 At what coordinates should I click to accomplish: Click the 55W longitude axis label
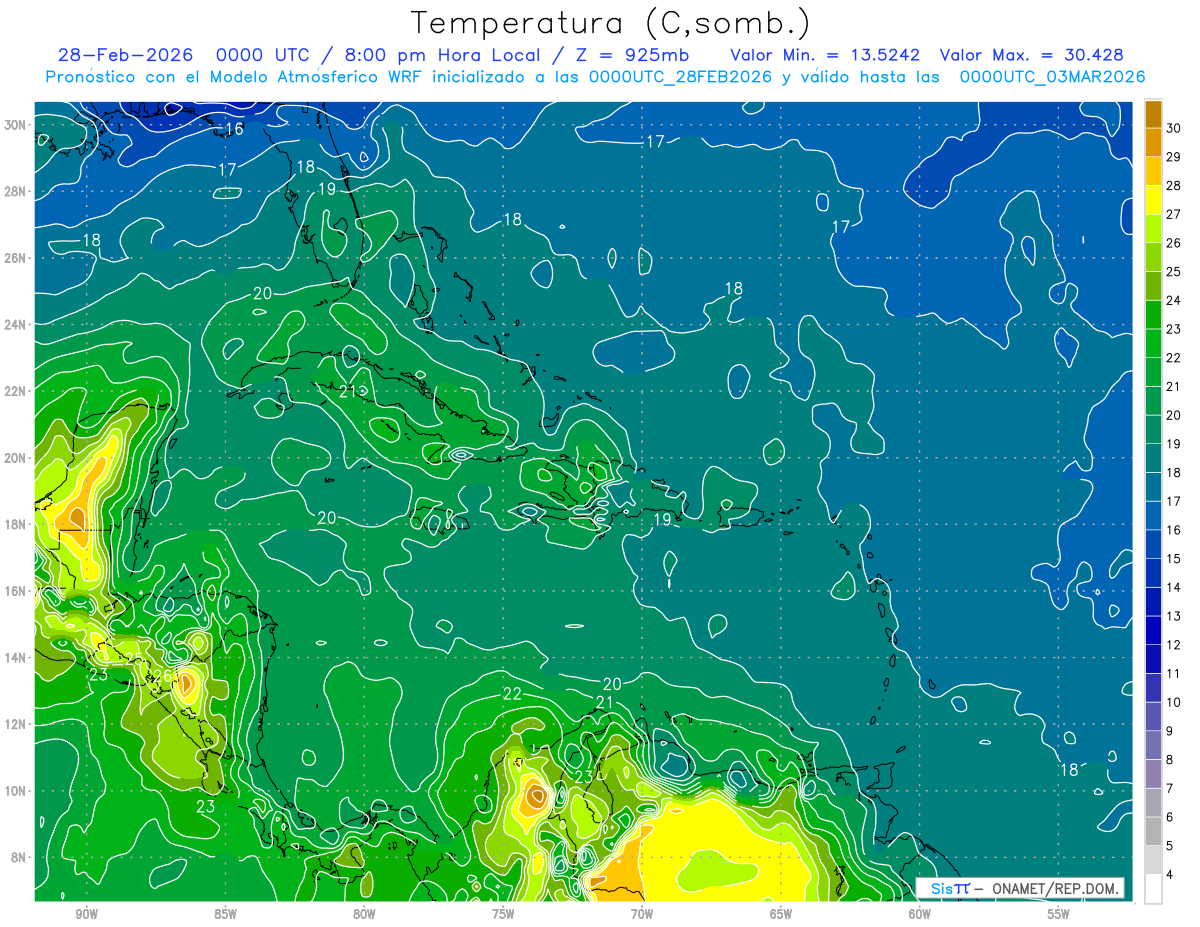click(1059, 915)
